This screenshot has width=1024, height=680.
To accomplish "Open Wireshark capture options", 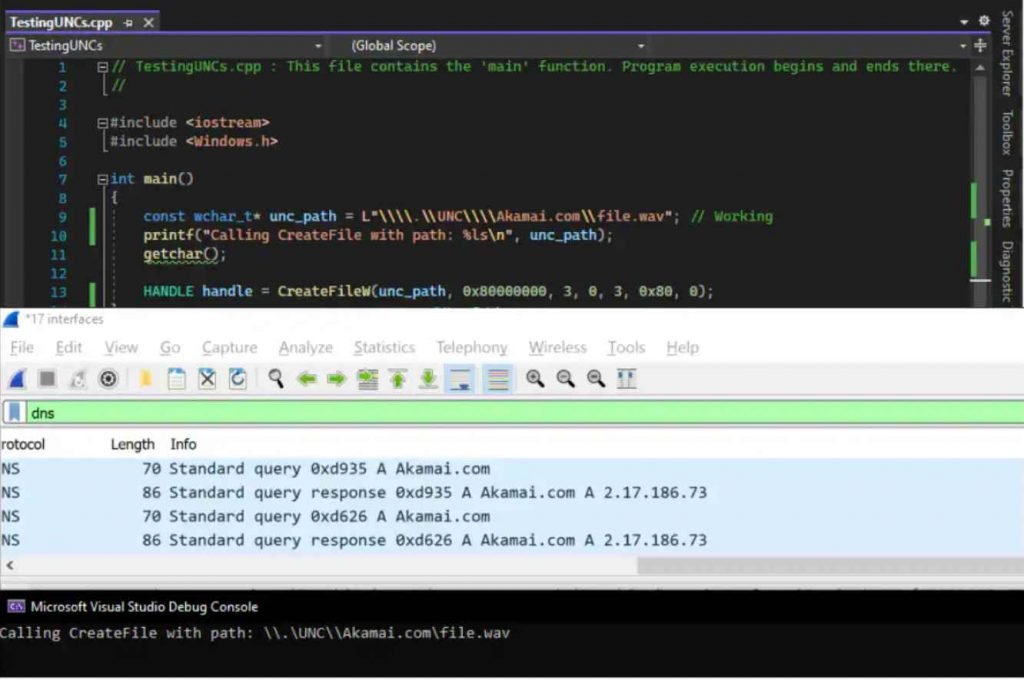I will click(x=108, y=379).
